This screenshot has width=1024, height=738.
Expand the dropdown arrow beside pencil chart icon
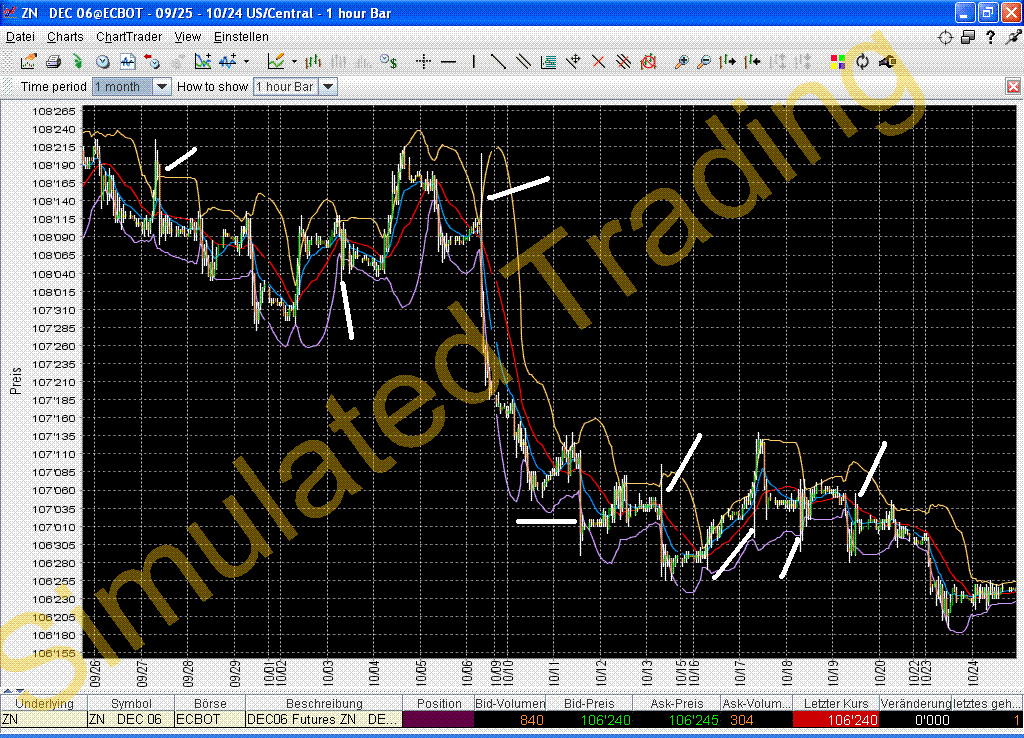pyautogui.click(x=294, y=62)
